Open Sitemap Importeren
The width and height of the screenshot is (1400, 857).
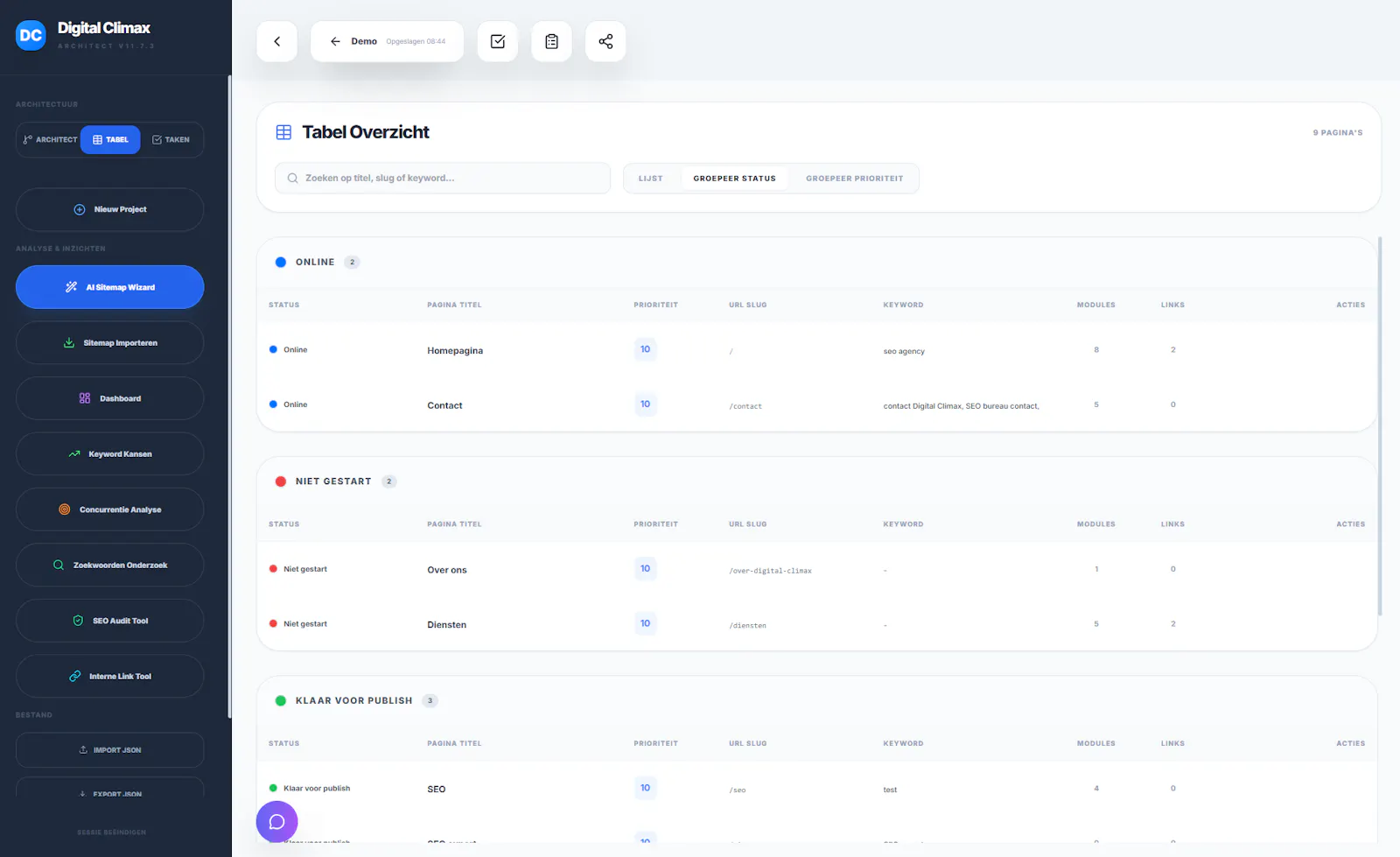[110, 342]
